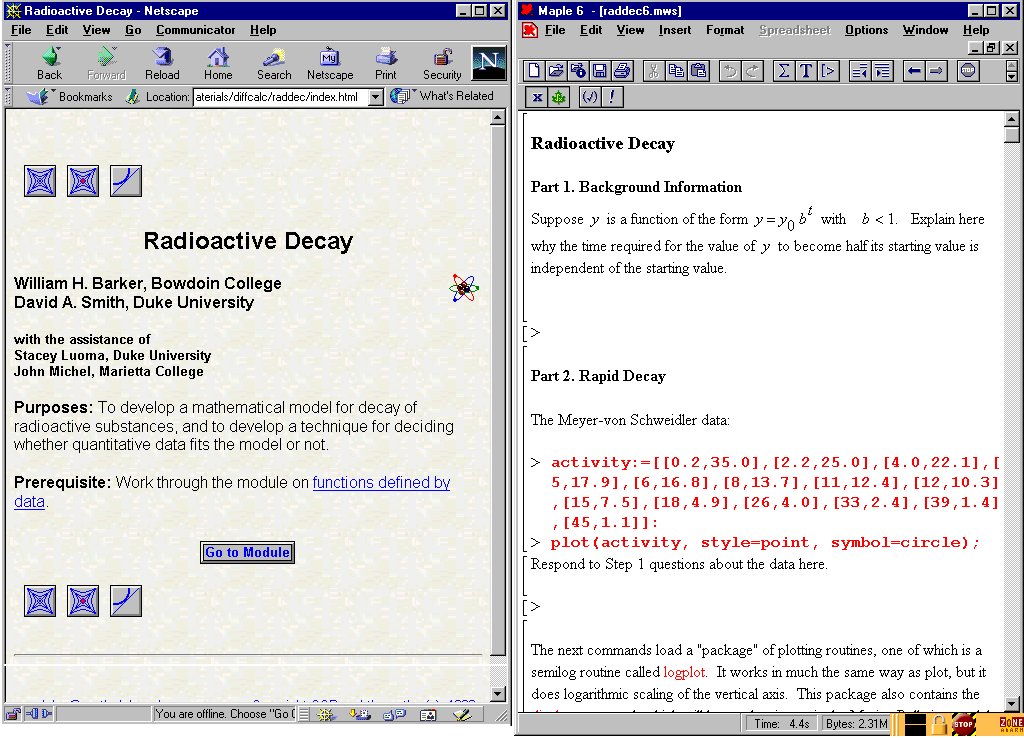Go back with Maple's left arrow
Image resolution: width=1024 pixels, height=738 pixels.
(x=914, y=71)
